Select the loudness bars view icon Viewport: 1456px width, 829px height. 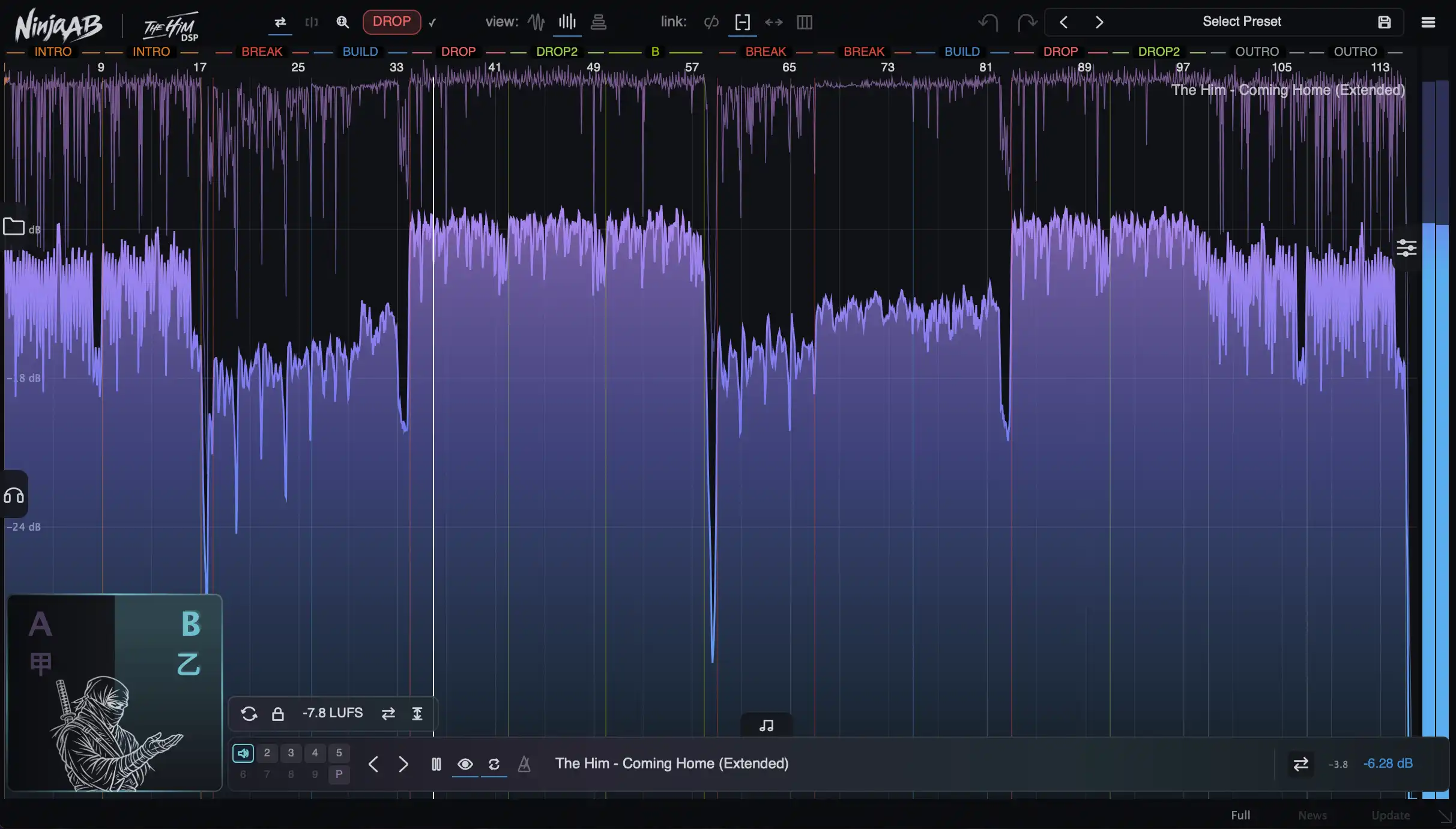(567, 22)
